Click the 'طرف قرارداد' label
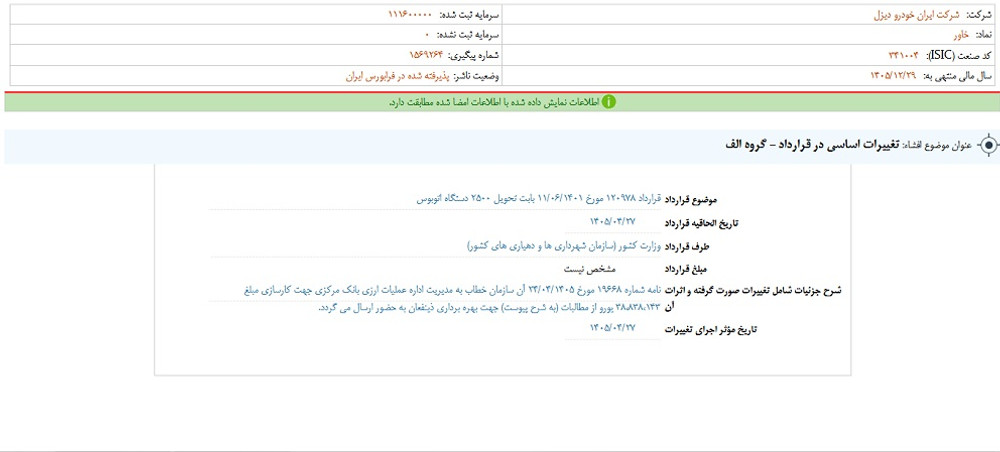Screen dimensions: 1000x452 click(x=688, y=246)
